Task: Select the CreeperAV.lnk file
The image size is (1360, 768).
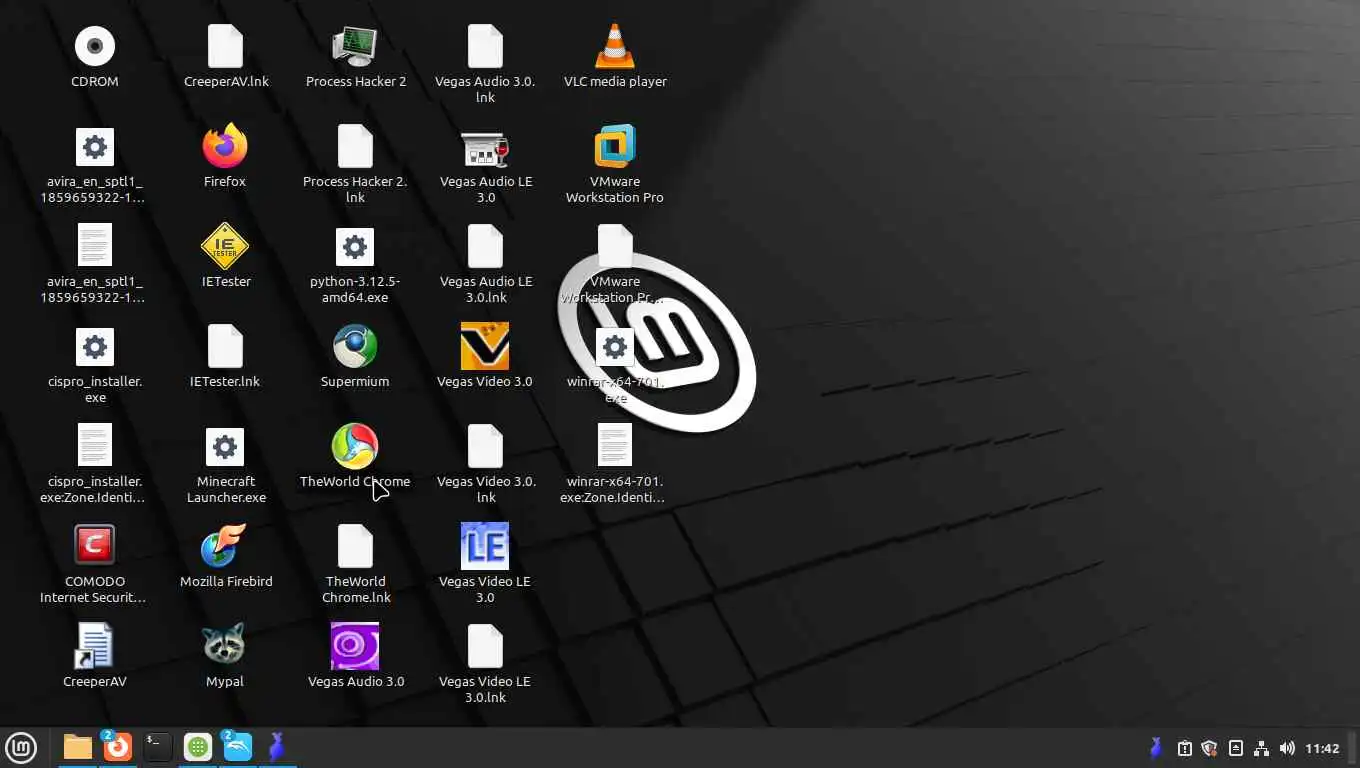Action: [225, 46]
